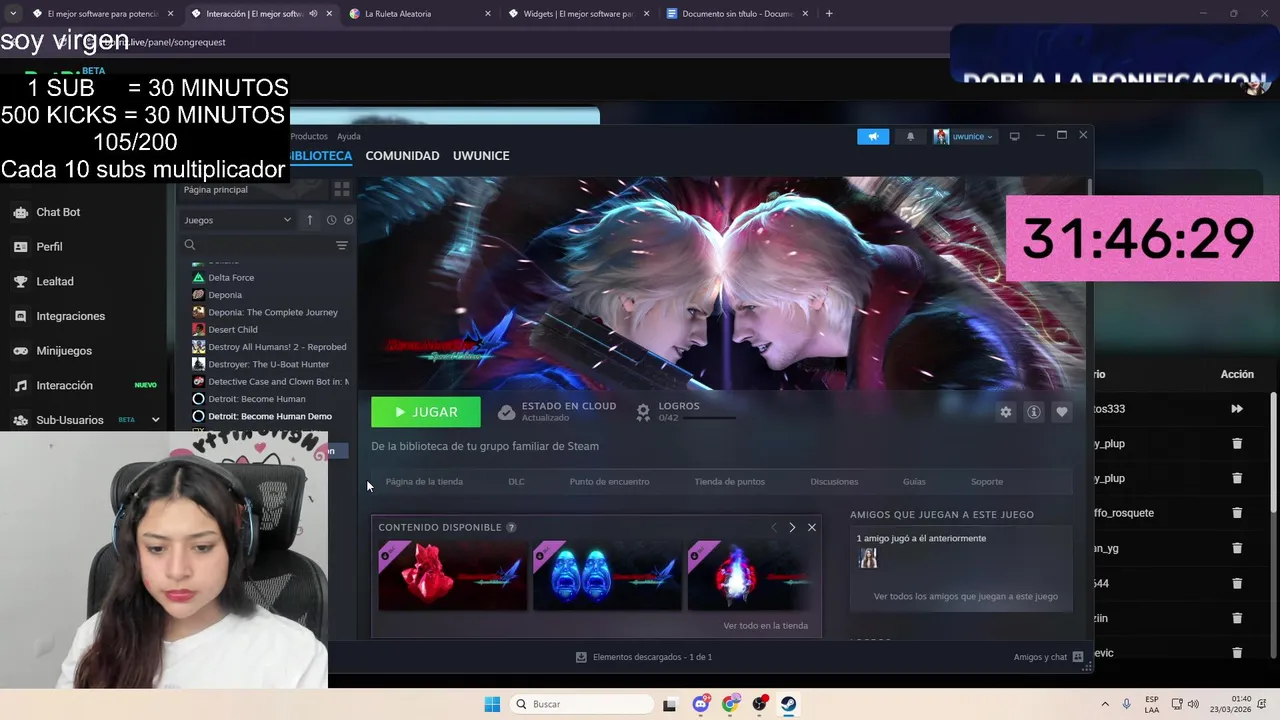The width and height of the screenshot is (1280, 720).
Task: Open Amigos y chat
Action: [x=1048, y=657]
